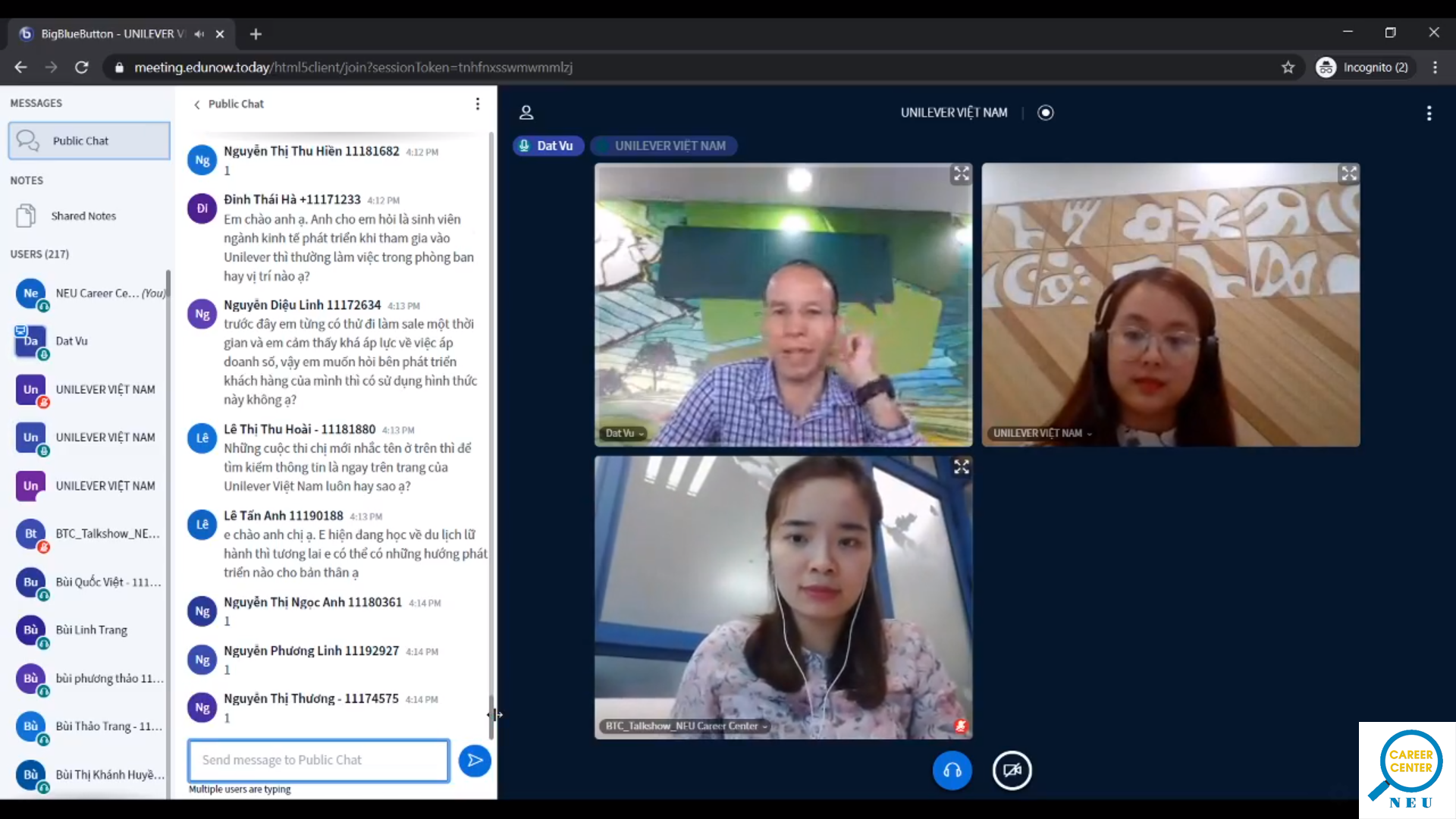Open meeting options three-dot menu
The image size is (1456, 819).
[1429, 113]
